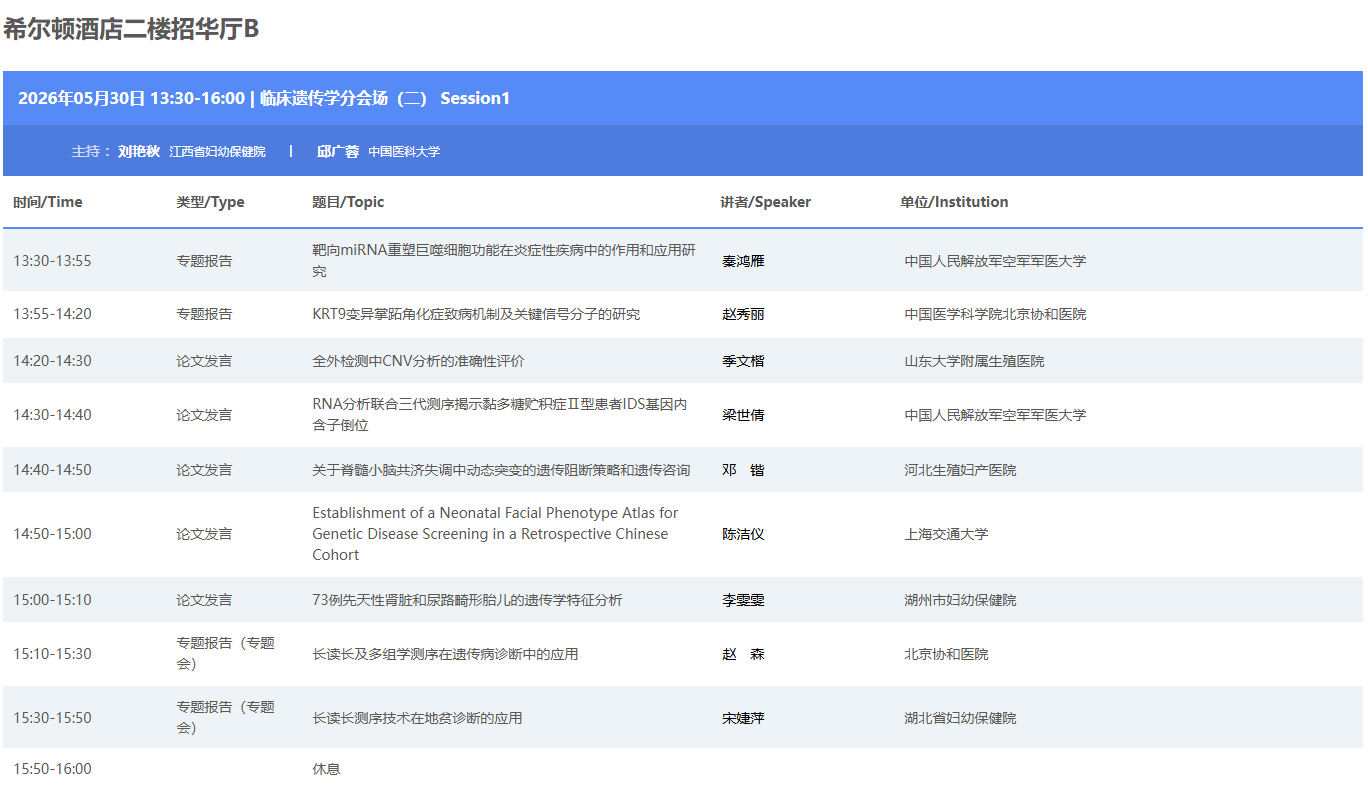Click the institution 北京协和医院 in the 15:10 row
This screenshot has width=1368, height=796.
946,654
